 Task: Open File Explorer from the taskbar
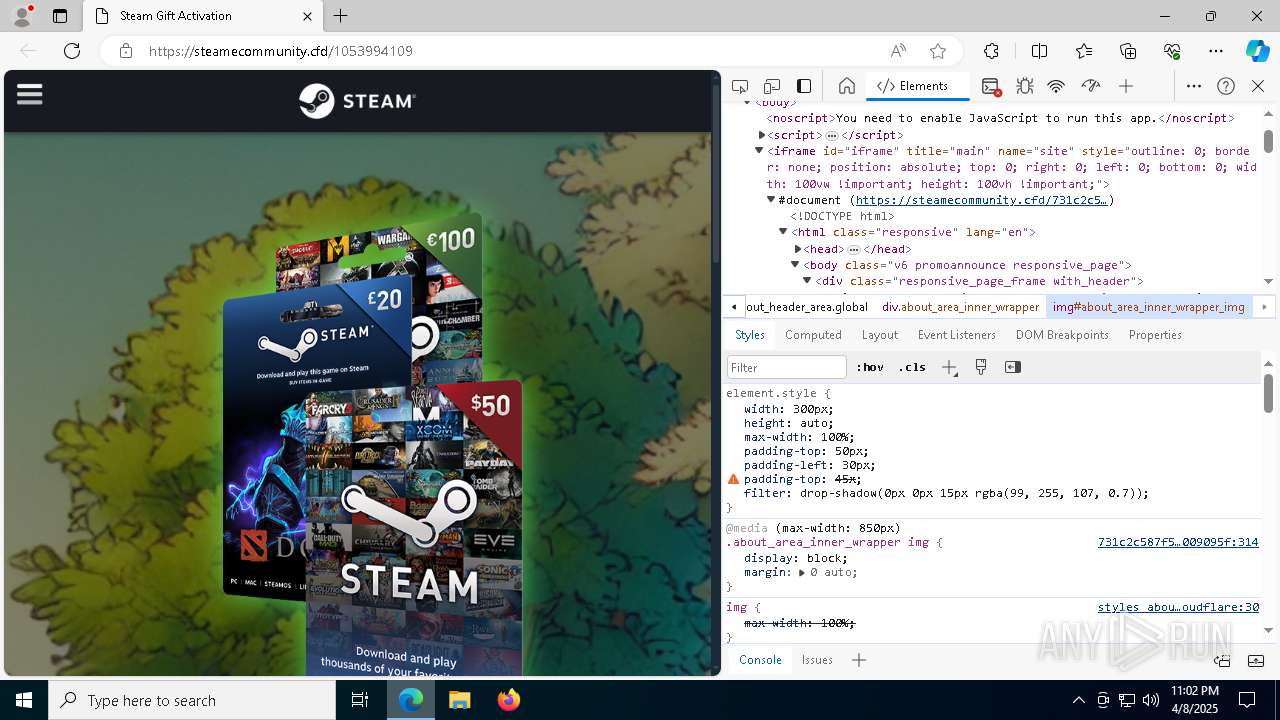(x=459, y=700)
